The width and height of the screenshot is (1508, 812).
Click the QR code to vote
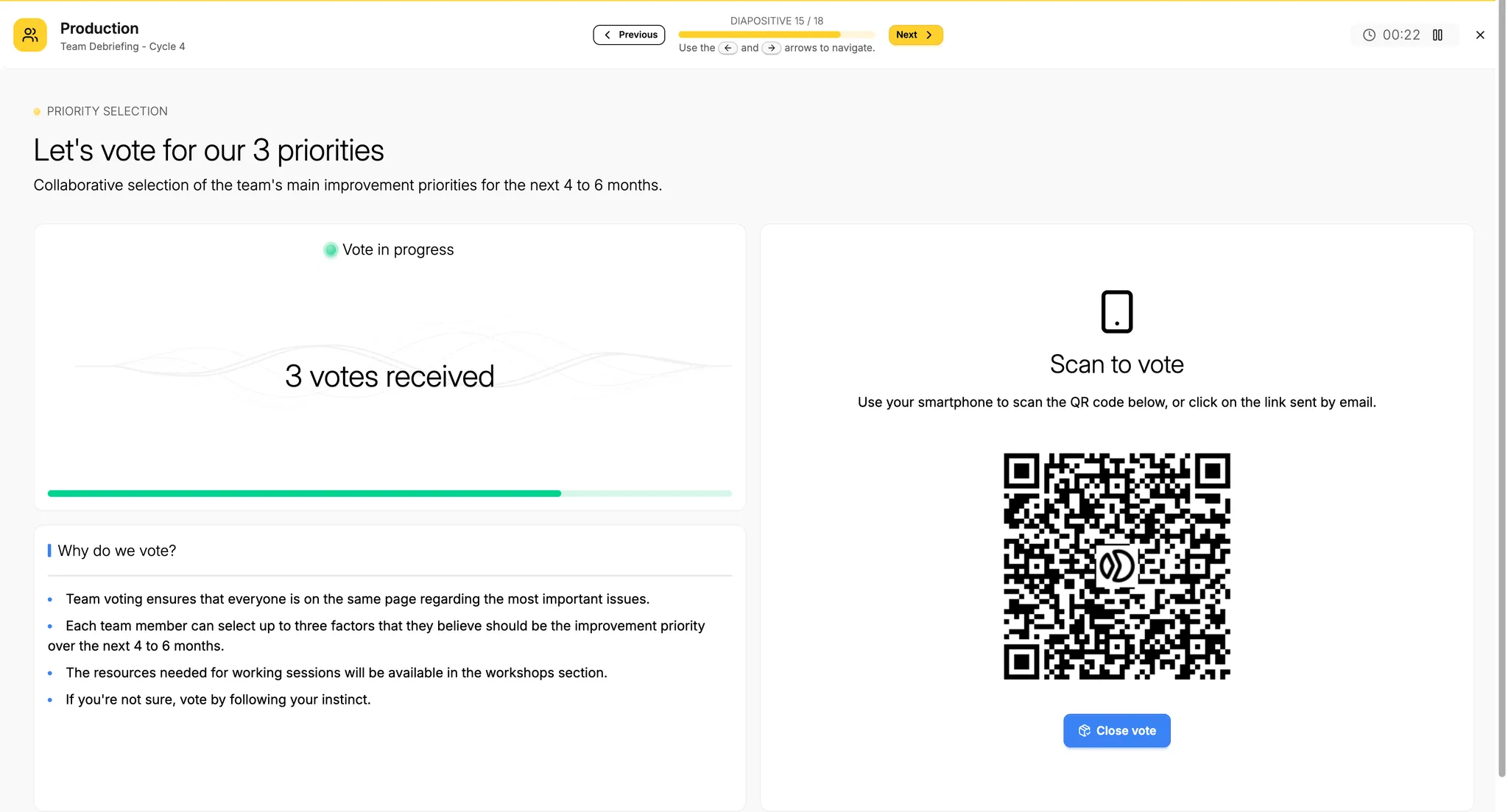1116,566
